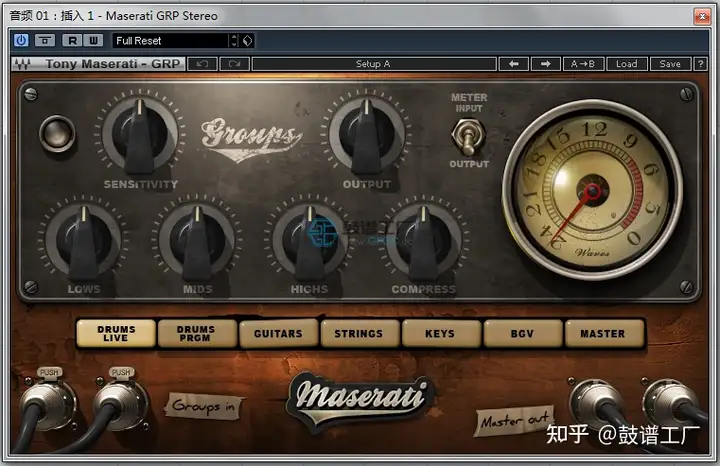Flip the Meter Input/Output toggle switch
This screenshot has height=466, width=720.
468,137
